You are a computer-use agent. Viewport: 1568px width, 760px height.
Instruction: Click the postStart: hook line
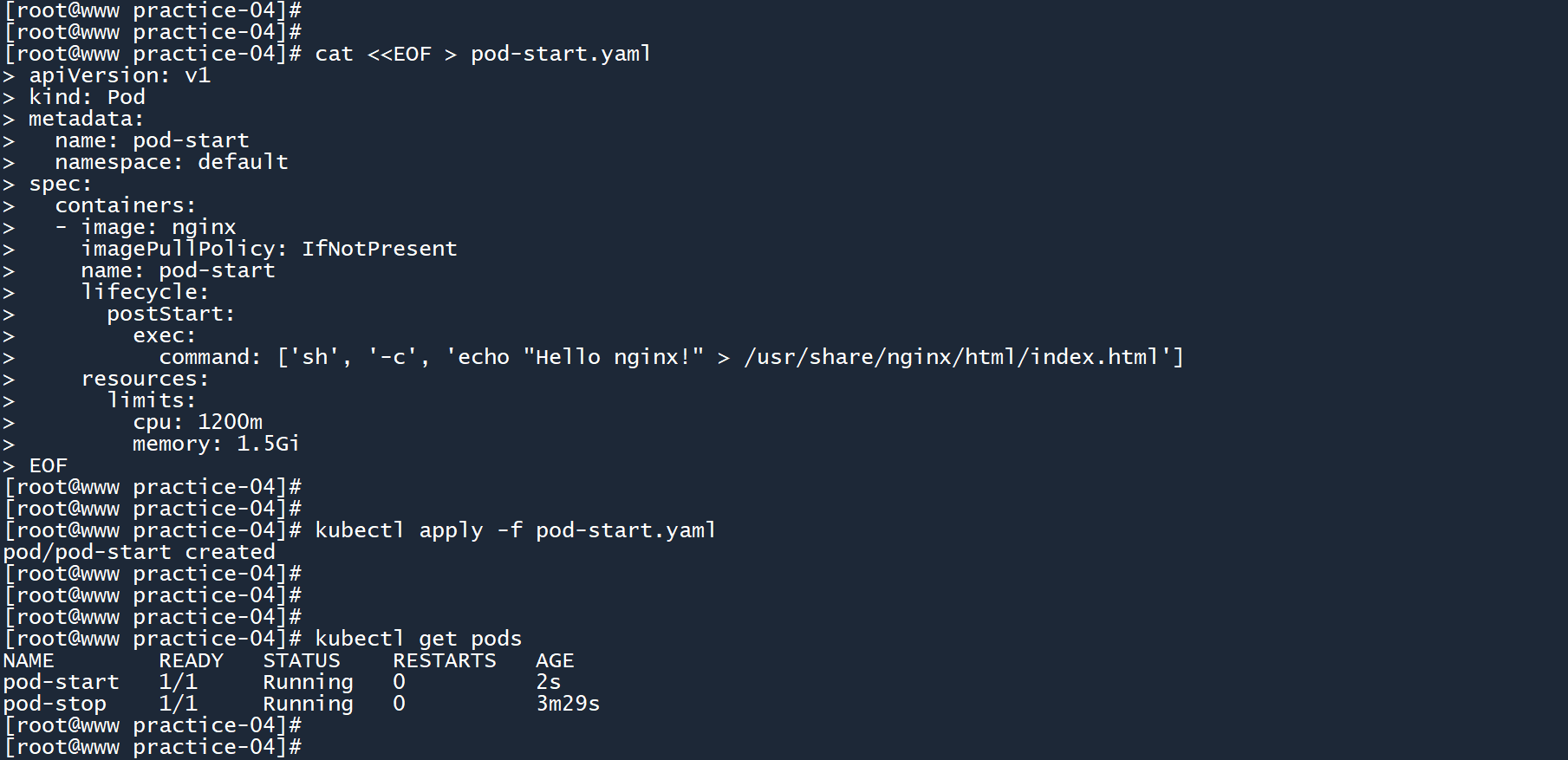pos(171,314)
